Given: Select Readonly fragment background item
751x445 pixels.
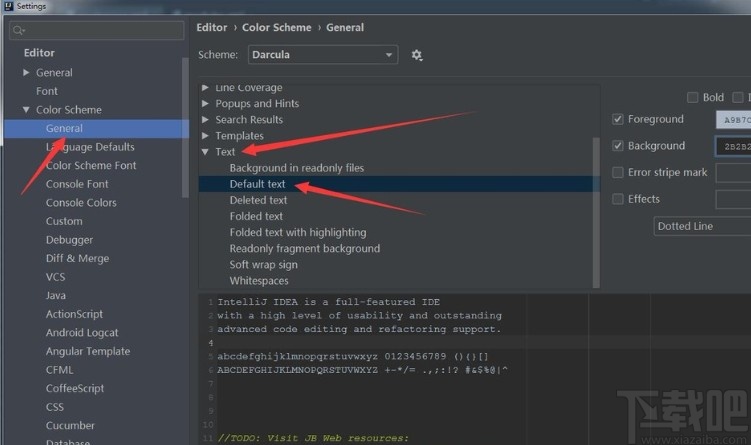Looking at the screenshot, I should (305, 249).
